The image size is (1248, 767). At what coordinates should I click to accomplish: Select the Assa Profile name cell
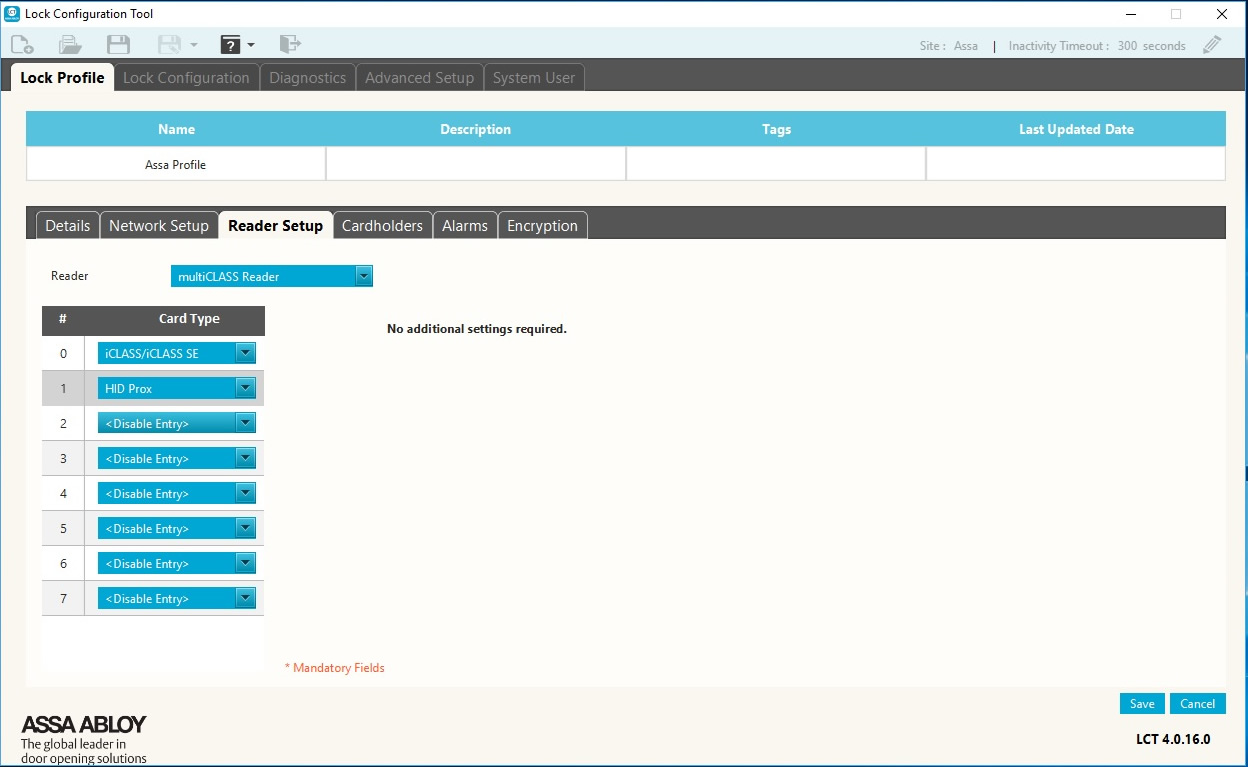tap(176, 164)
